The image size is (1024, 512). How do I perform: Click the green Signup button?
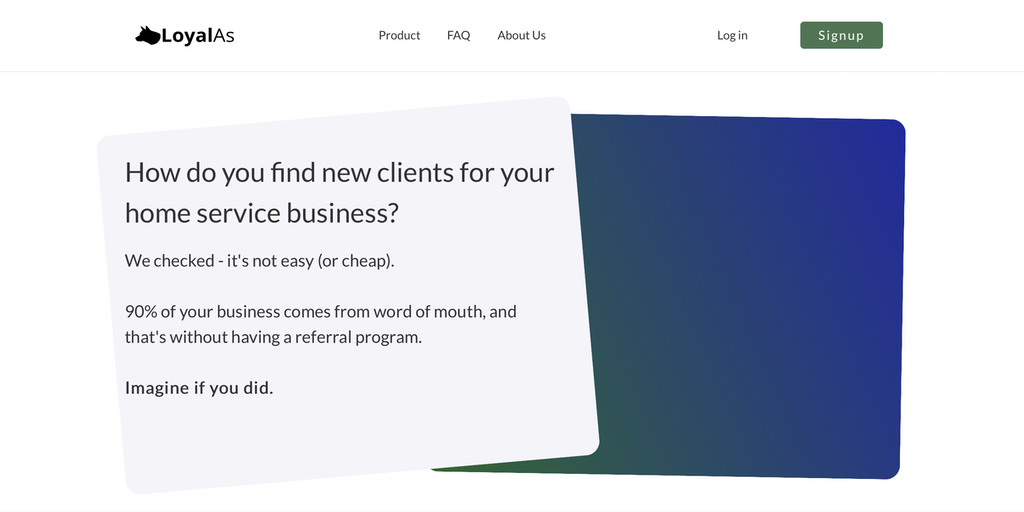coord(841,35)
